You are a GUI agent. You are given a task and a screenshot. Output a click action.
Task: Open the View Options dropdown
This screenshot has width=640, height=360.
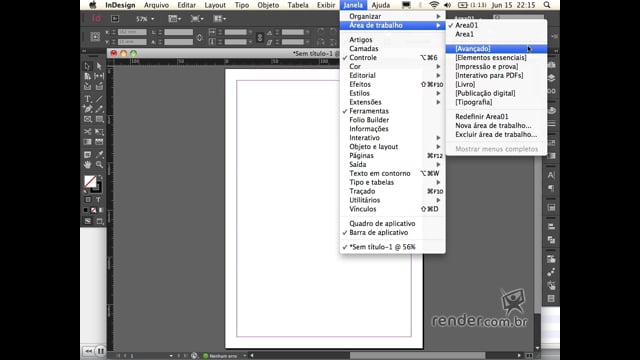(x=175, y=19)
